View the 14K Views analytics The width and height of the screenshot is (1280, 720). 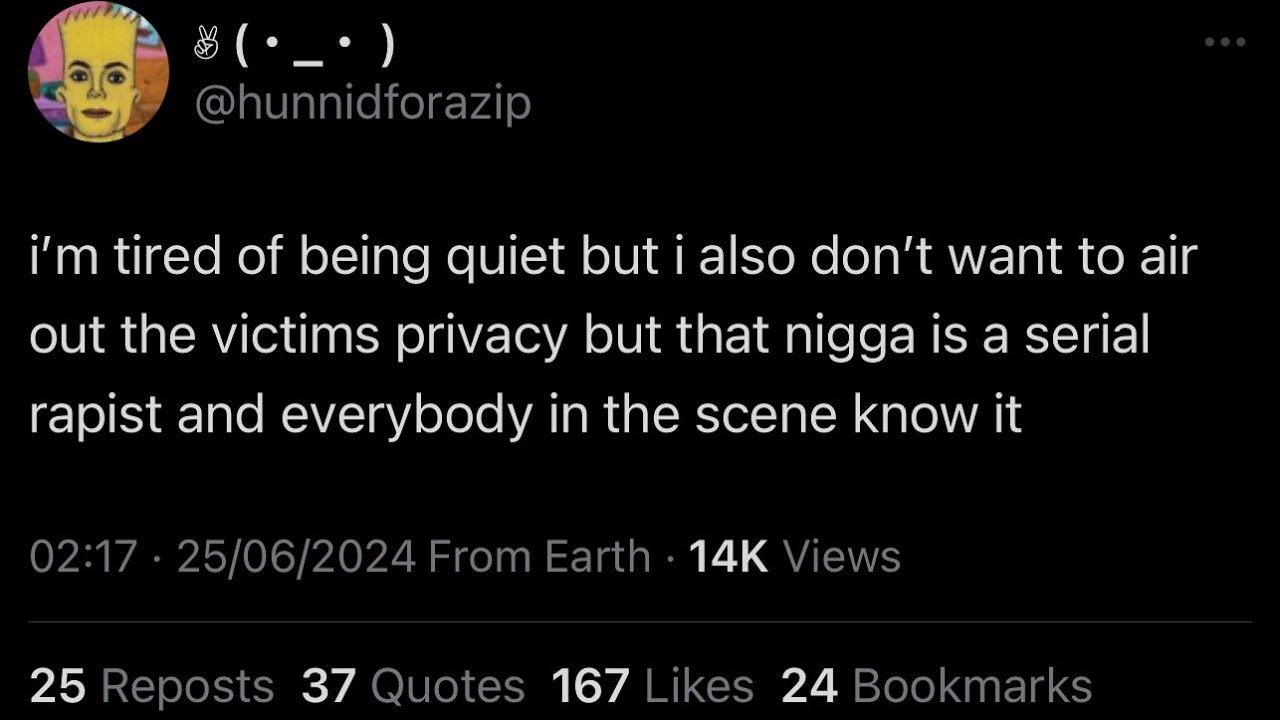point(795,556)
